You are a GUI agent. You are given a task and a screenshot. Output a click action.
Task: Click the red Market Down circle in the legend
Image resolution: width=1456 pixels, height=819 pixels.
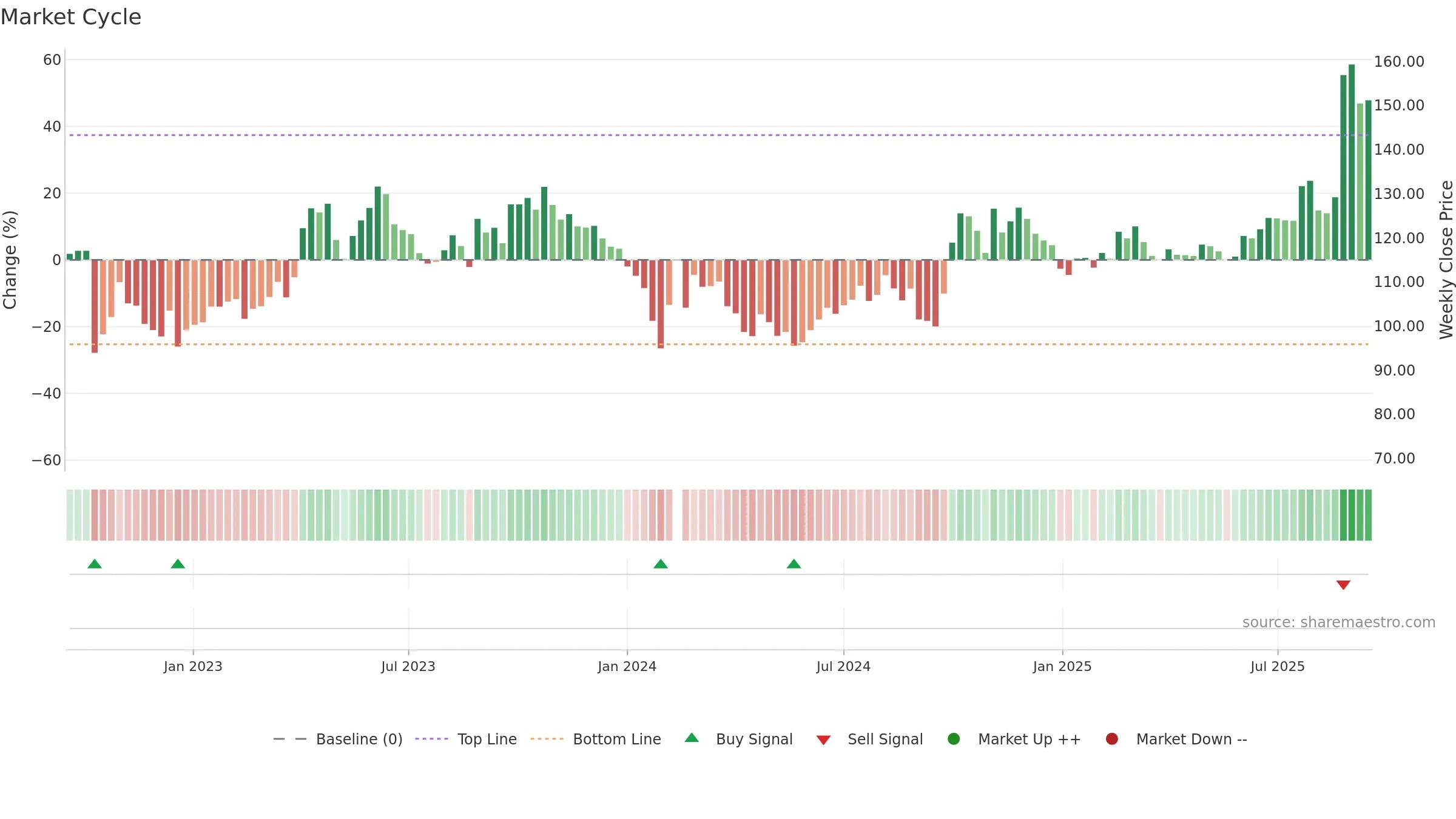click(x=1112, y=739)
